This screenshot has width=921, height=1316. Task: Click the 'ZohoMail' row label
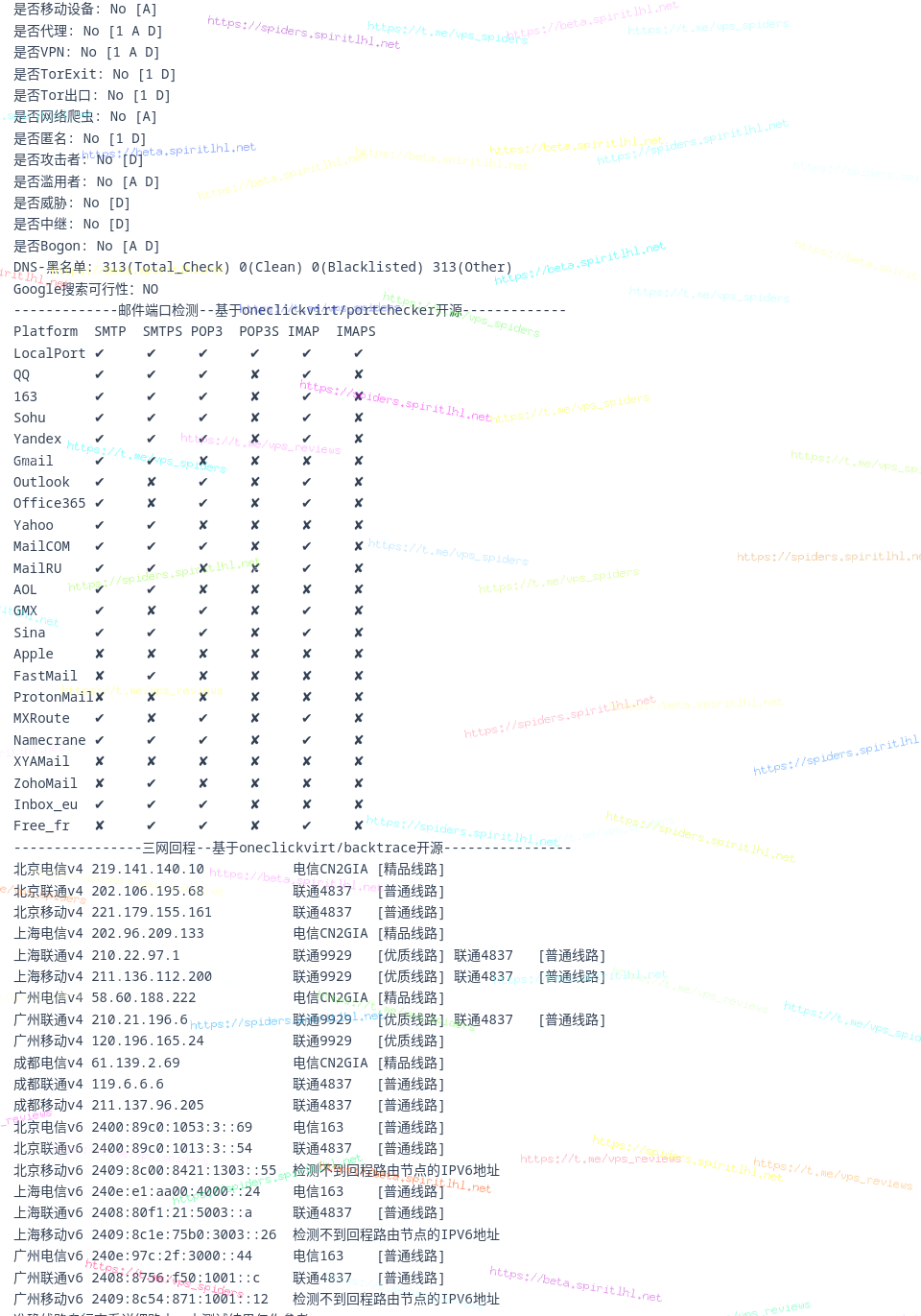click(46, 783)
